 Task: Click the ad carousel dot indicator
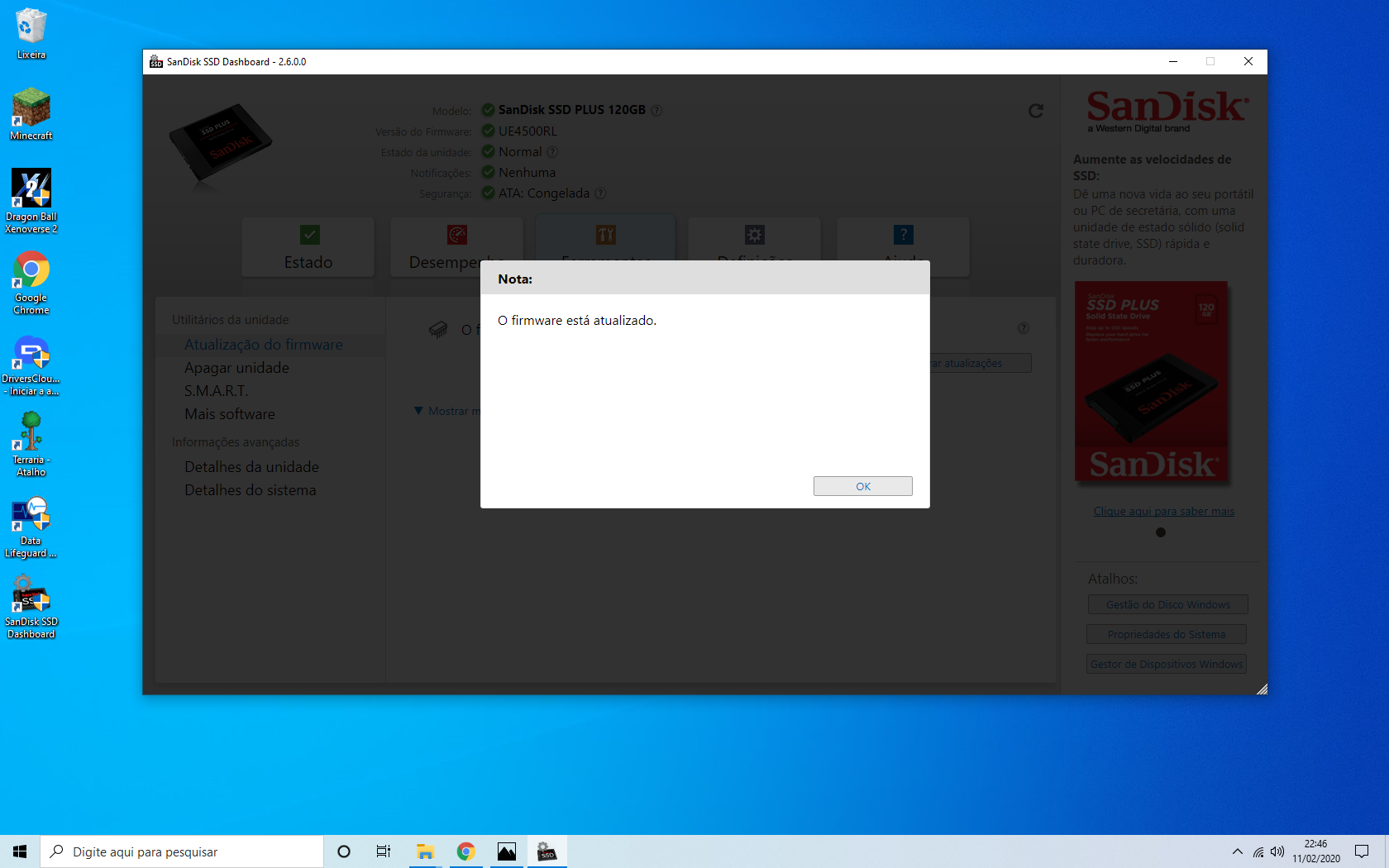point(1161,532)
